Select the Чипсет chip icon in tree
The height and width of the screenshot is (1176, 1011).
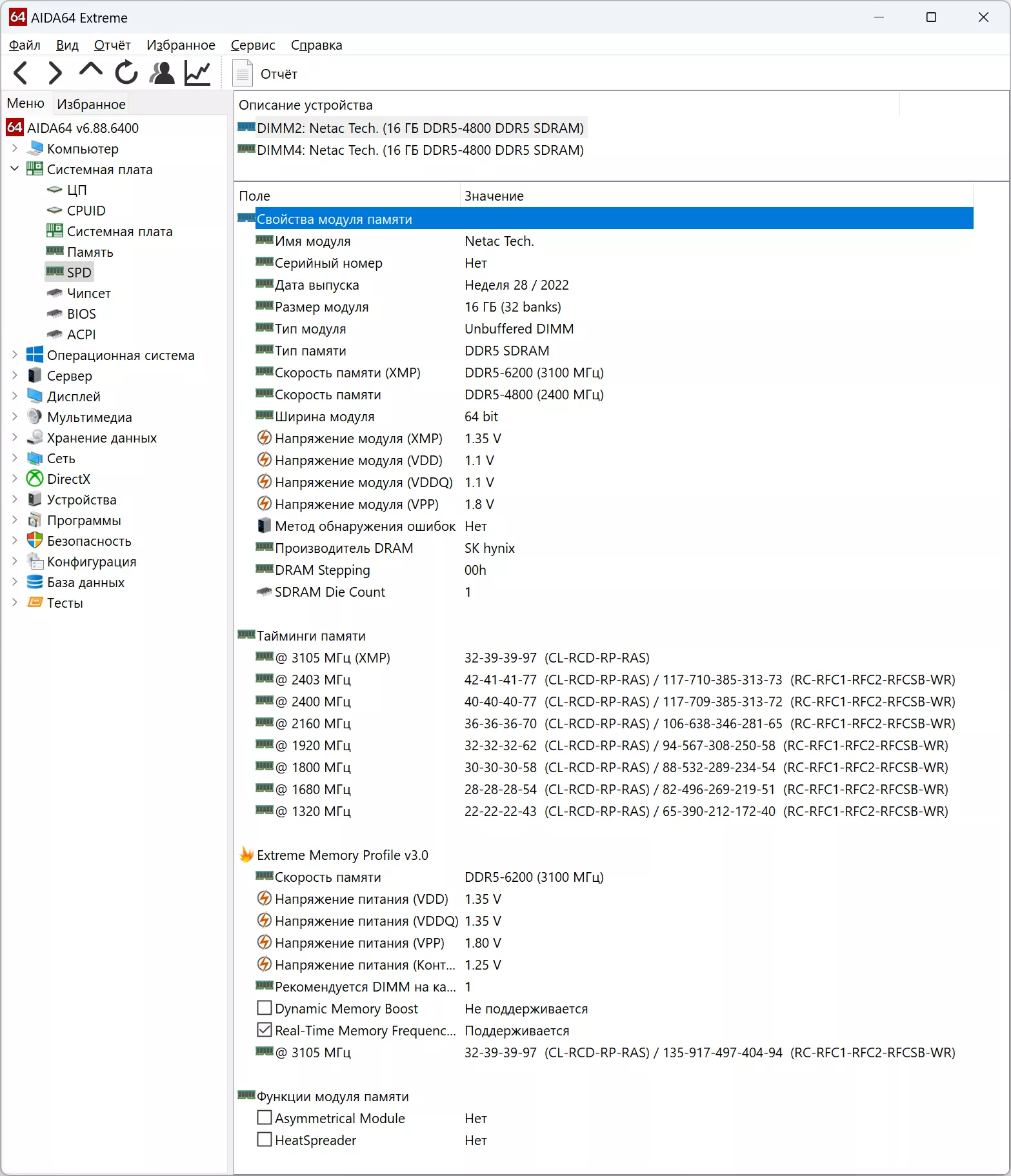click(55, 293)
